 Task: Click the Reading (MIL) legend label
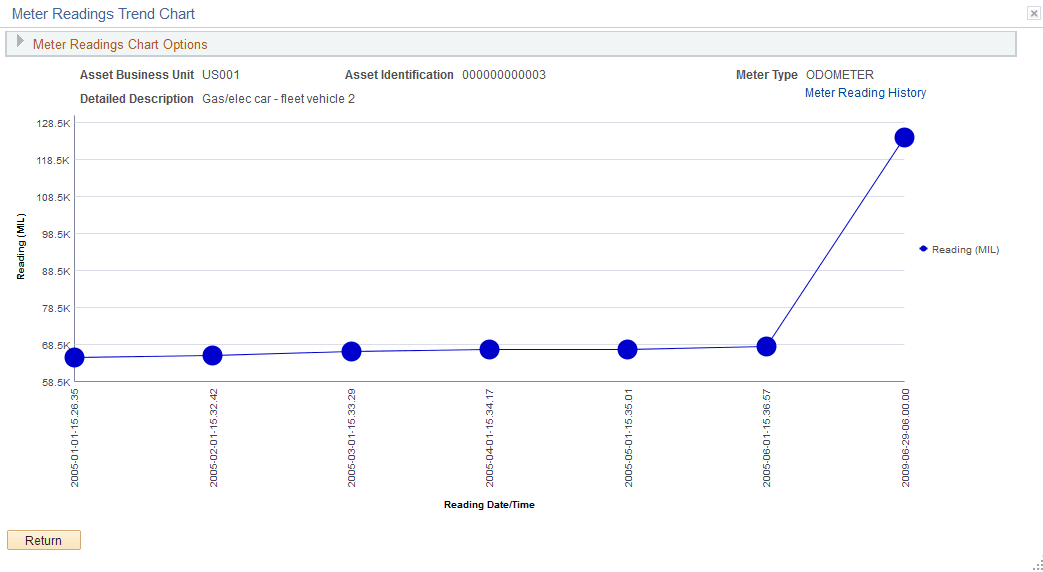[x=965, y=250]
